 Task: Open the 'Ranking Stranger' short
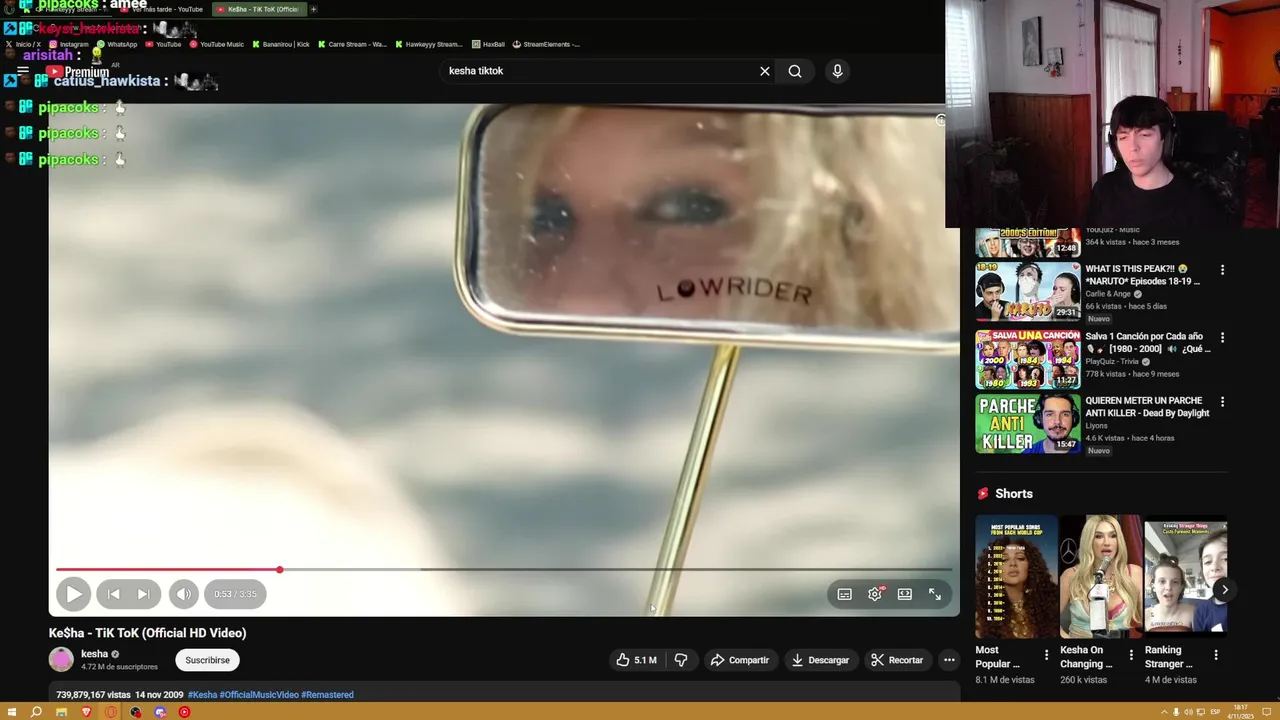1185,577
